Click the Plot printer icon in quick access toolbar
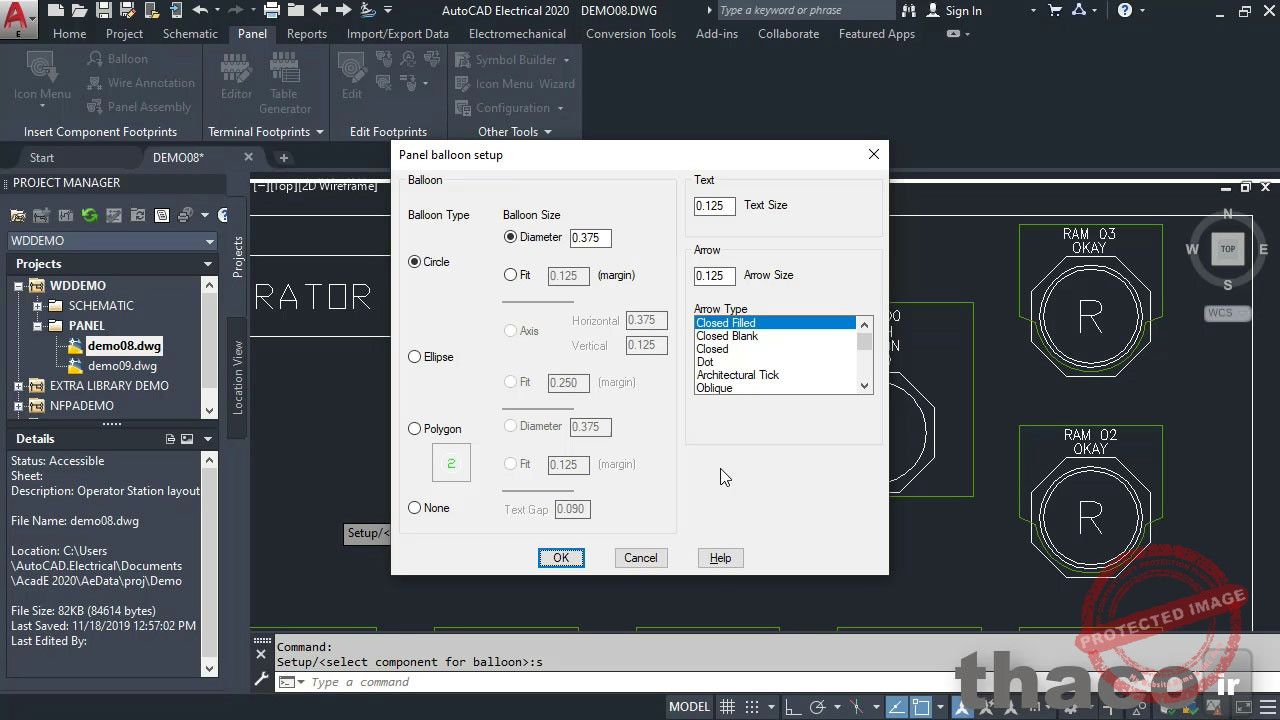Image resolution: width=1280 pixels, height=720 pixels. click(272, 11)
